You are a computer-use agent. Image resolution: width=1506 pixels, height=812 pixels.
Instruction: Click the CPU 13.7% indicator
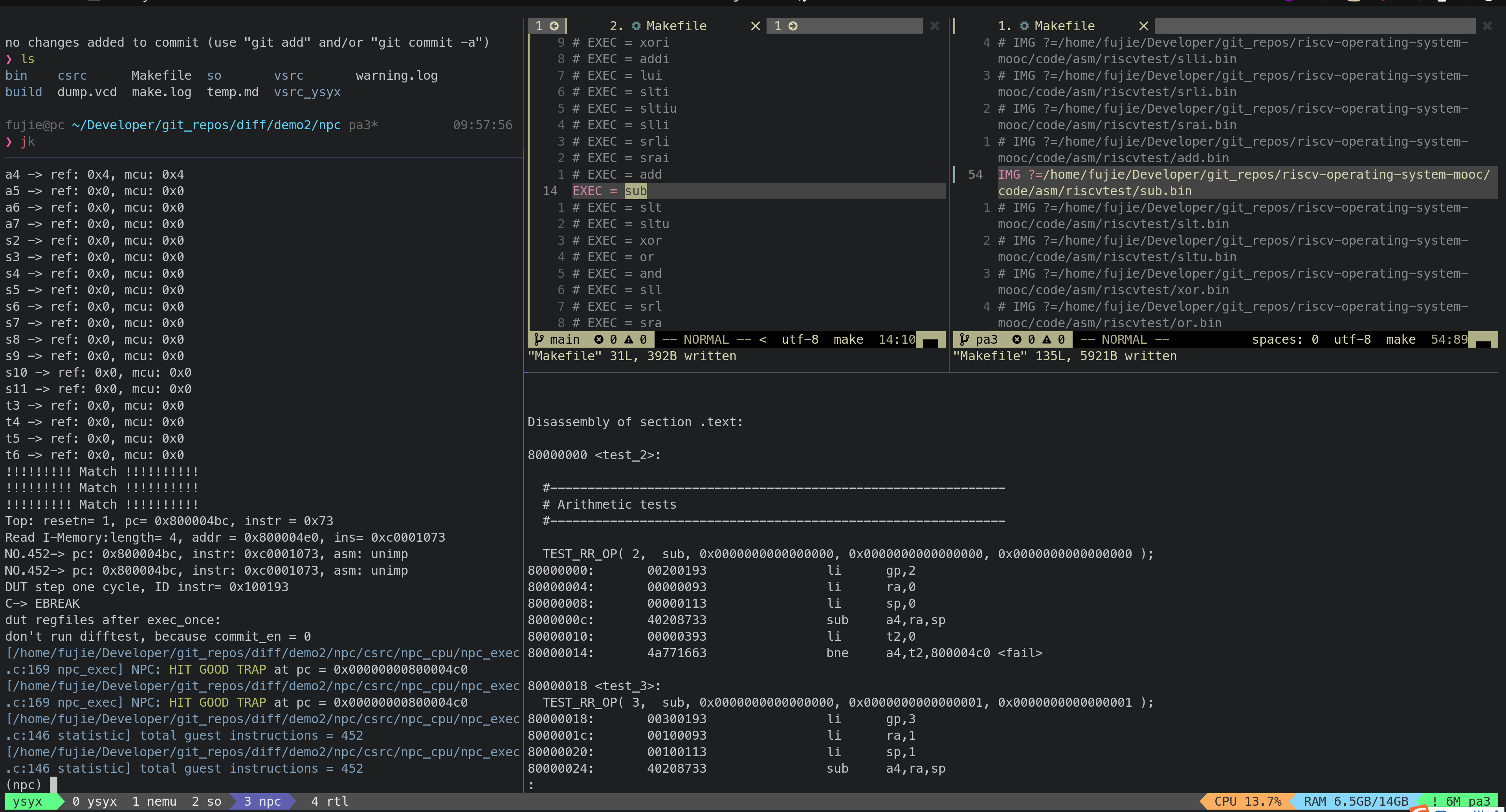pyautogui.click(x=1247, y=801)
